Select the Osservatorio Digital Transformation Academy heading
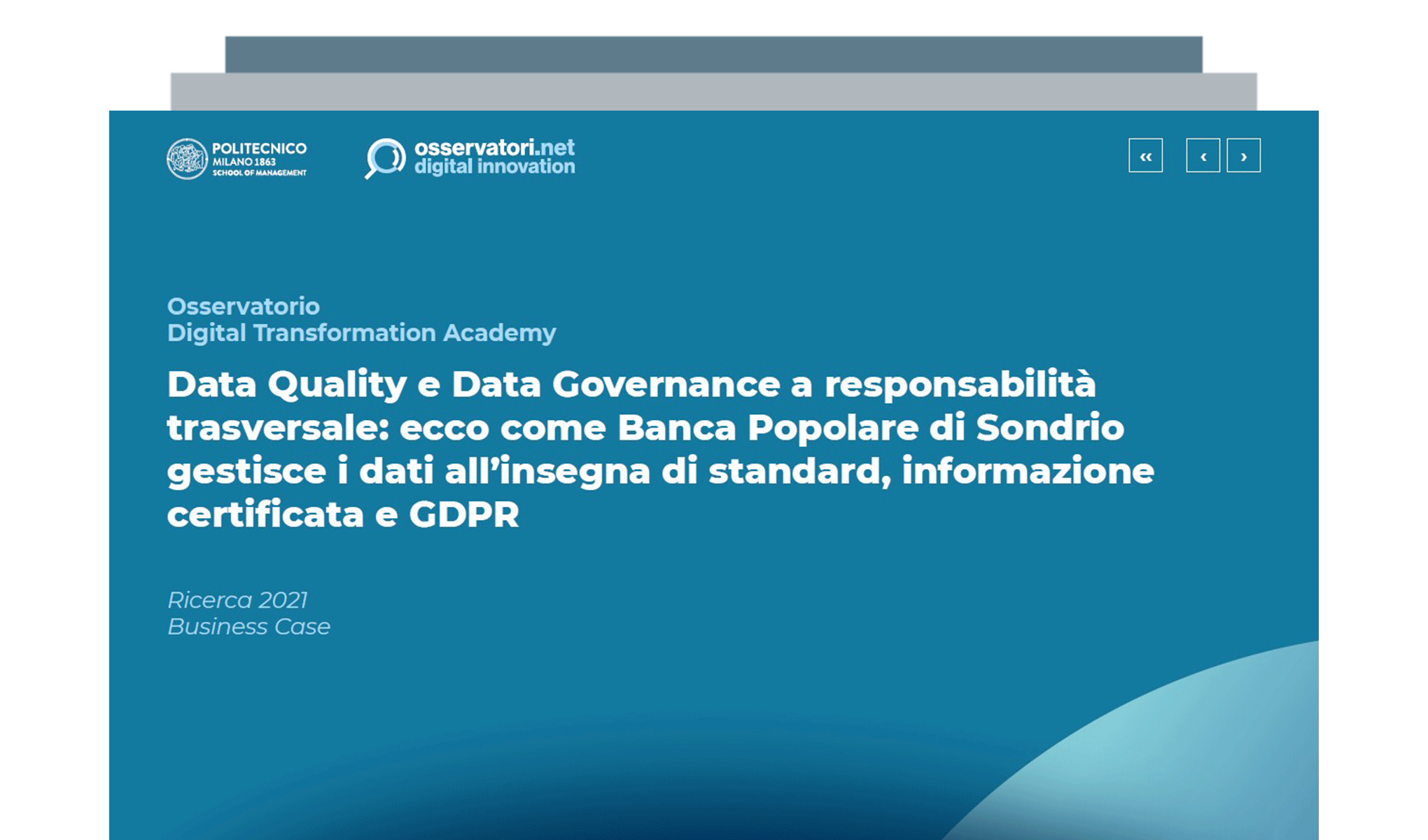This screenshot has width=1428, height=840. [361, 321]
